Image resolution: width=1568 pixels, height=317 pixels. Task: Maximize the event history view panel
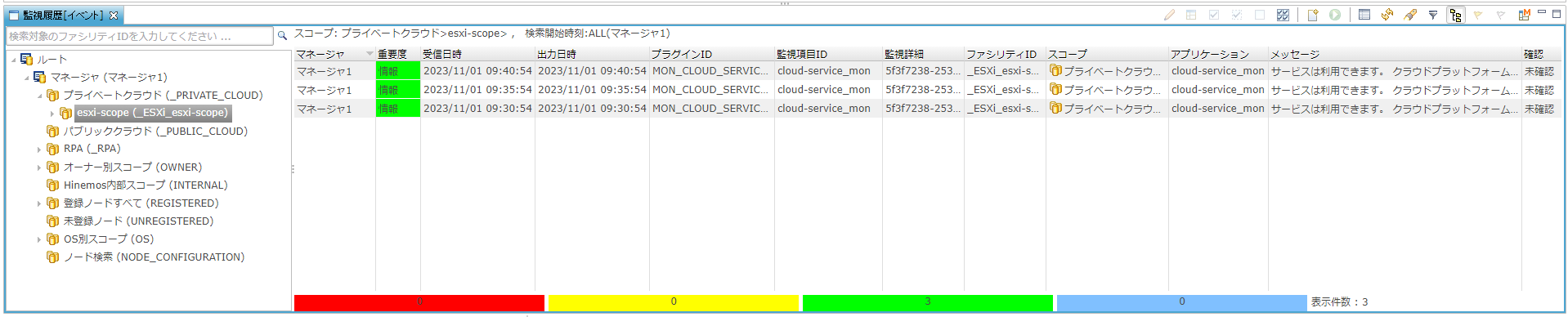[1557, 13]
